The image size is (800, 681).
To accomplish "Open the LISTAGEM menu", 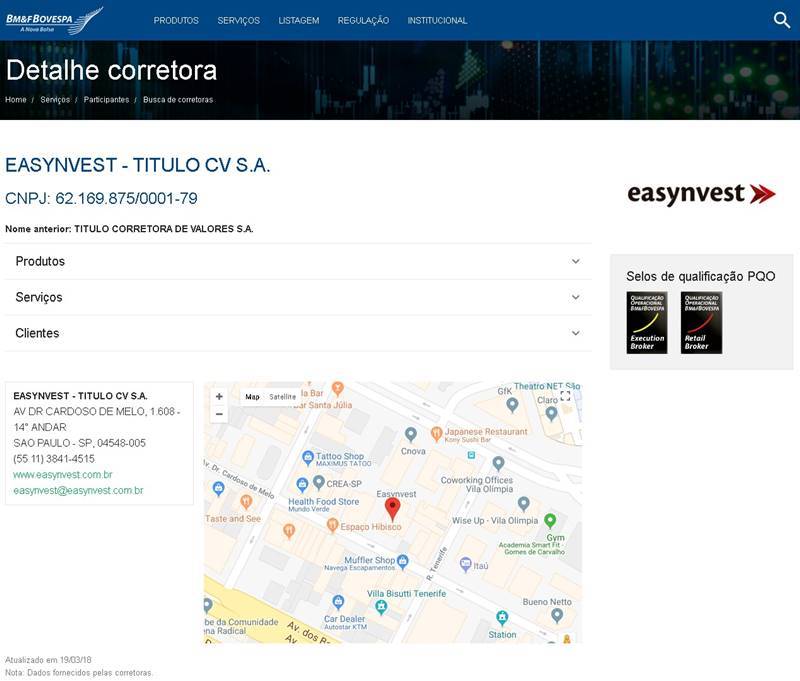I will click(x=298, y=20).
